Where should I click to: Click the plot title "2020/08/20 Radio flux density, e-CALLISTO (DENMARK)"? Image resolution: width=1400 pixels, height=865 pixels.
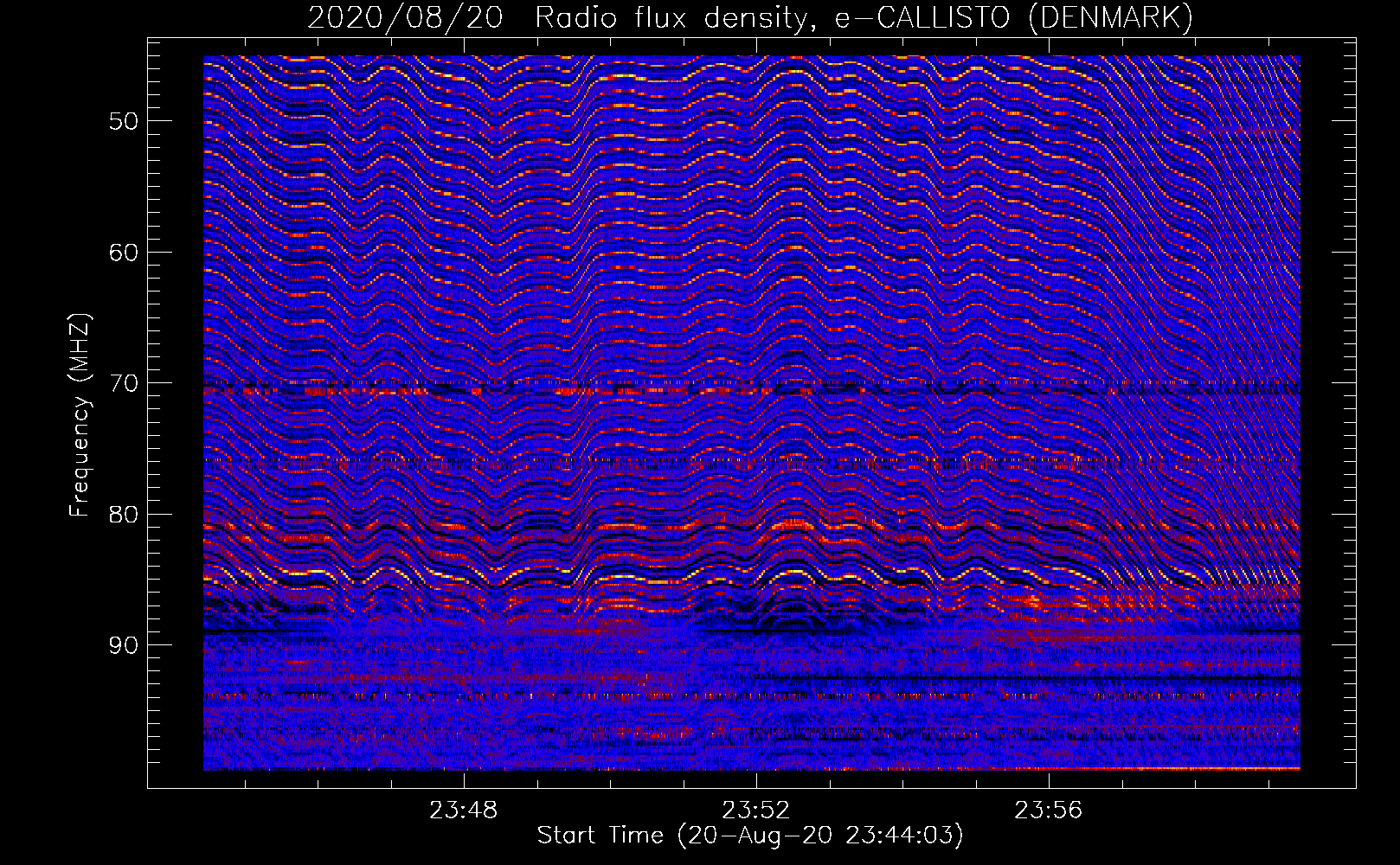point(750,17)
